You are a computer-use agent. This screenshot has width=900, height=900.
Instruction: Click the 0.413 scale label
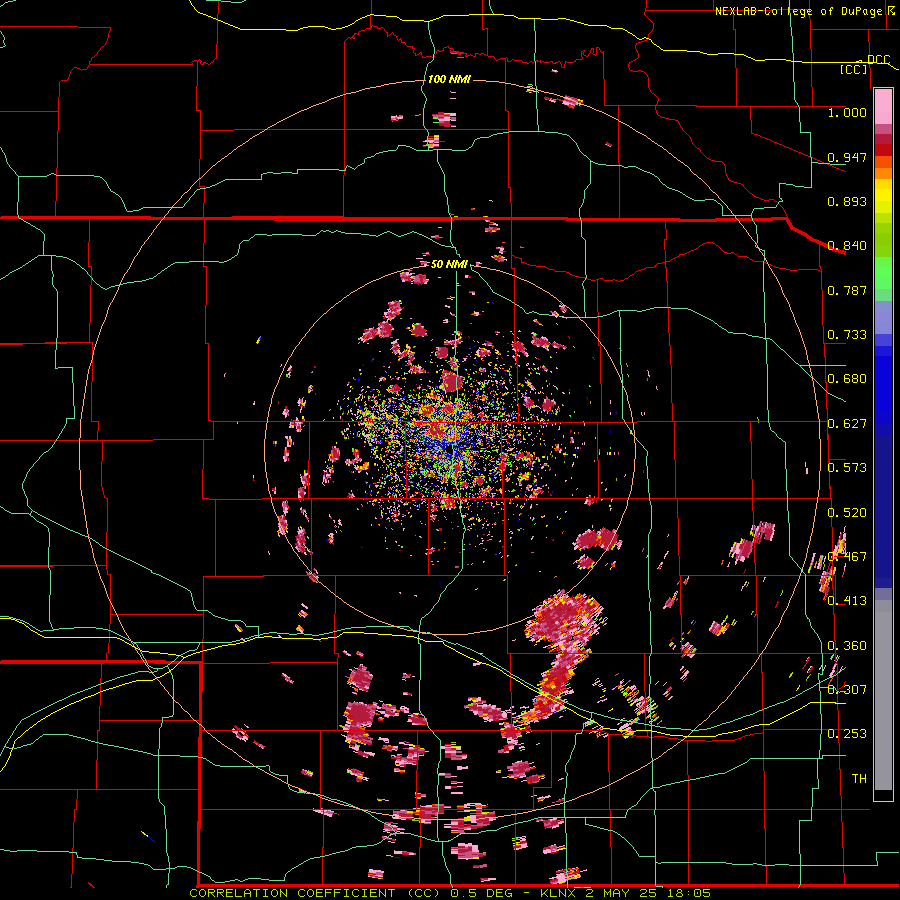click(847, 601)
